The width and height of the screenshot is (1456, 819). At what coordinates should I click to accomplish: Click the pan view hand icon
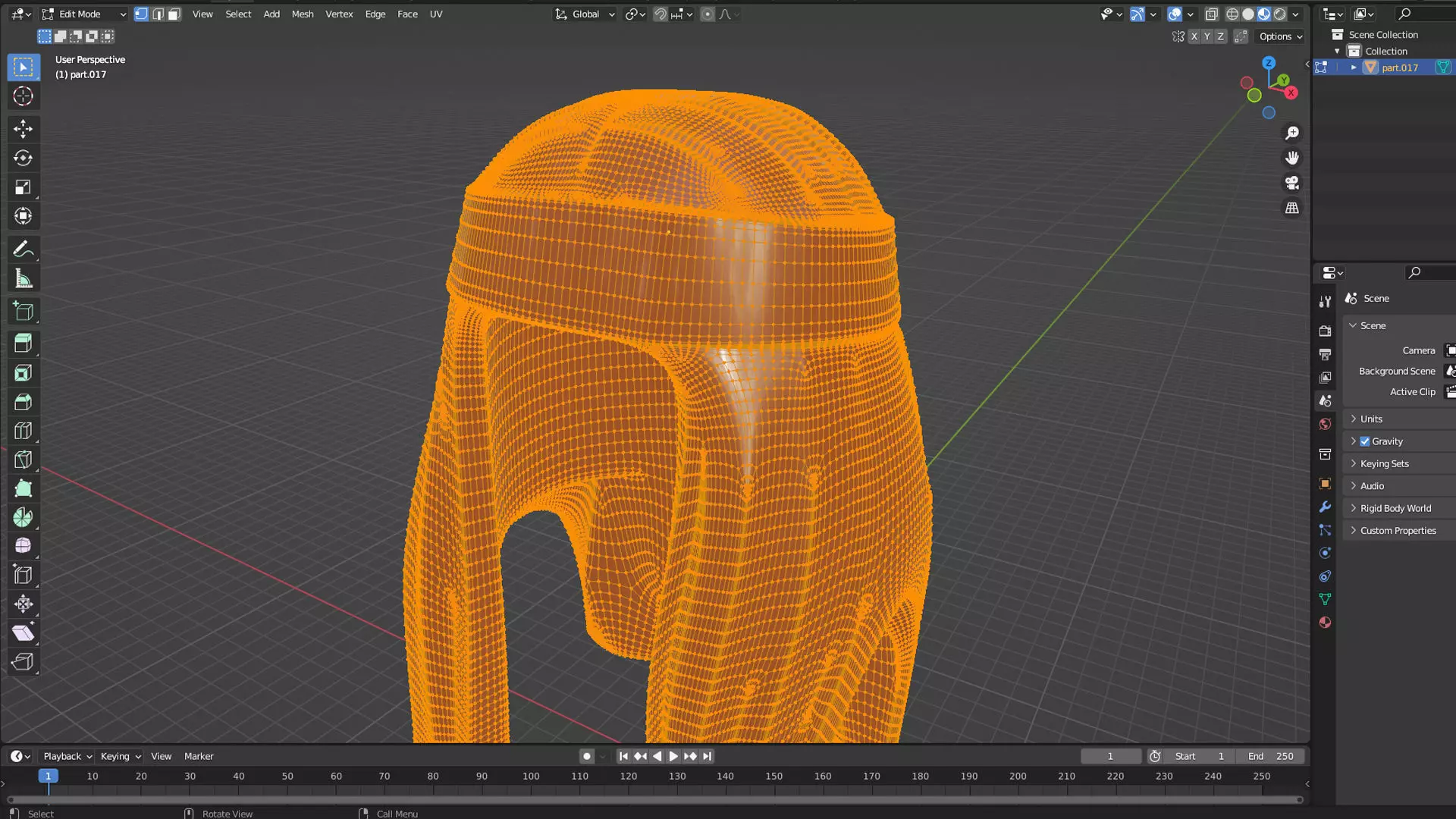pyautogui.click(x=1292, y=158)
